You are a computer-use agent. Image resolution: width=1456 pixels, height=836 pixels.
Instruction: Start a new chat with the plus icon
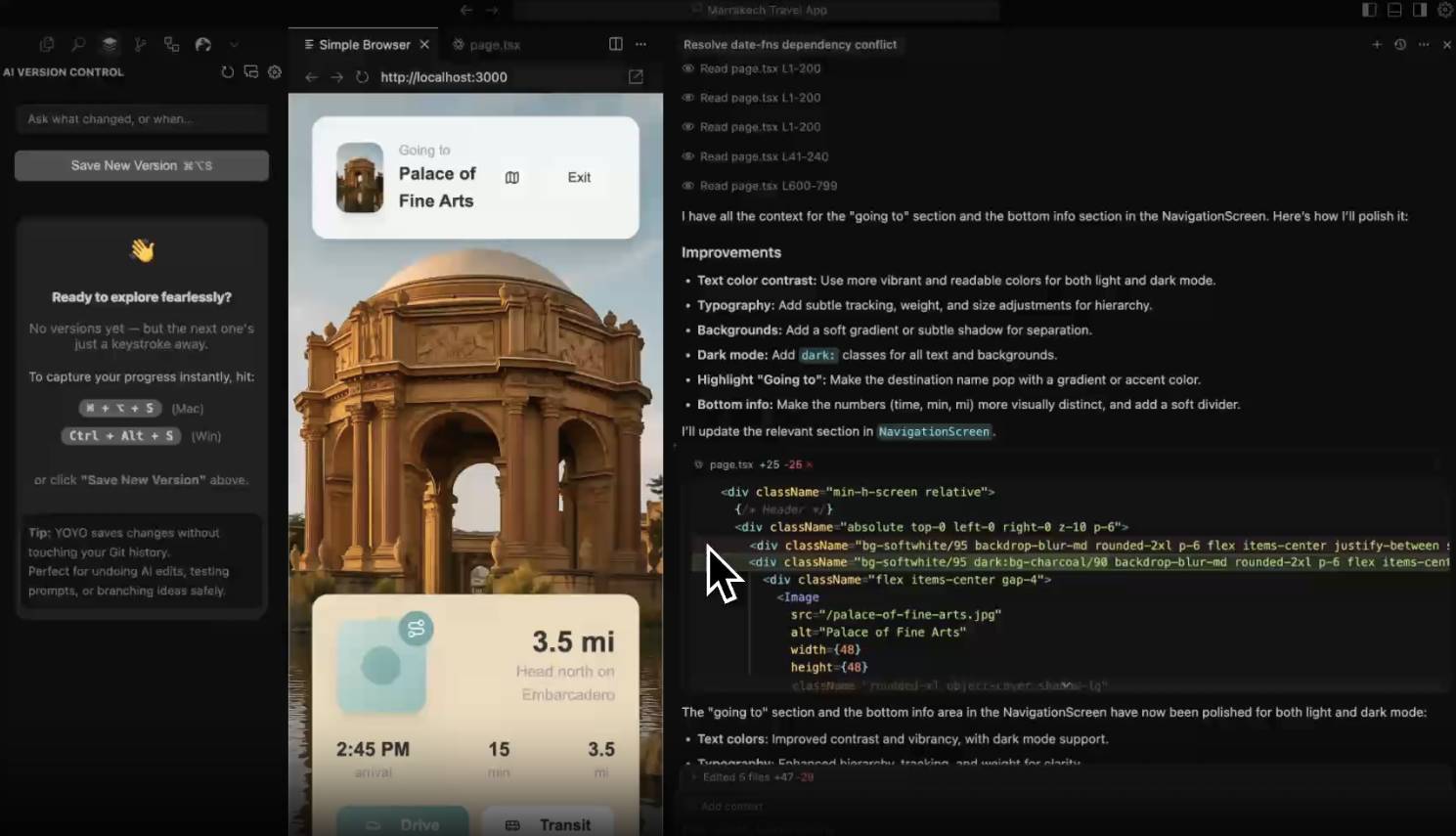[1377, 44]
